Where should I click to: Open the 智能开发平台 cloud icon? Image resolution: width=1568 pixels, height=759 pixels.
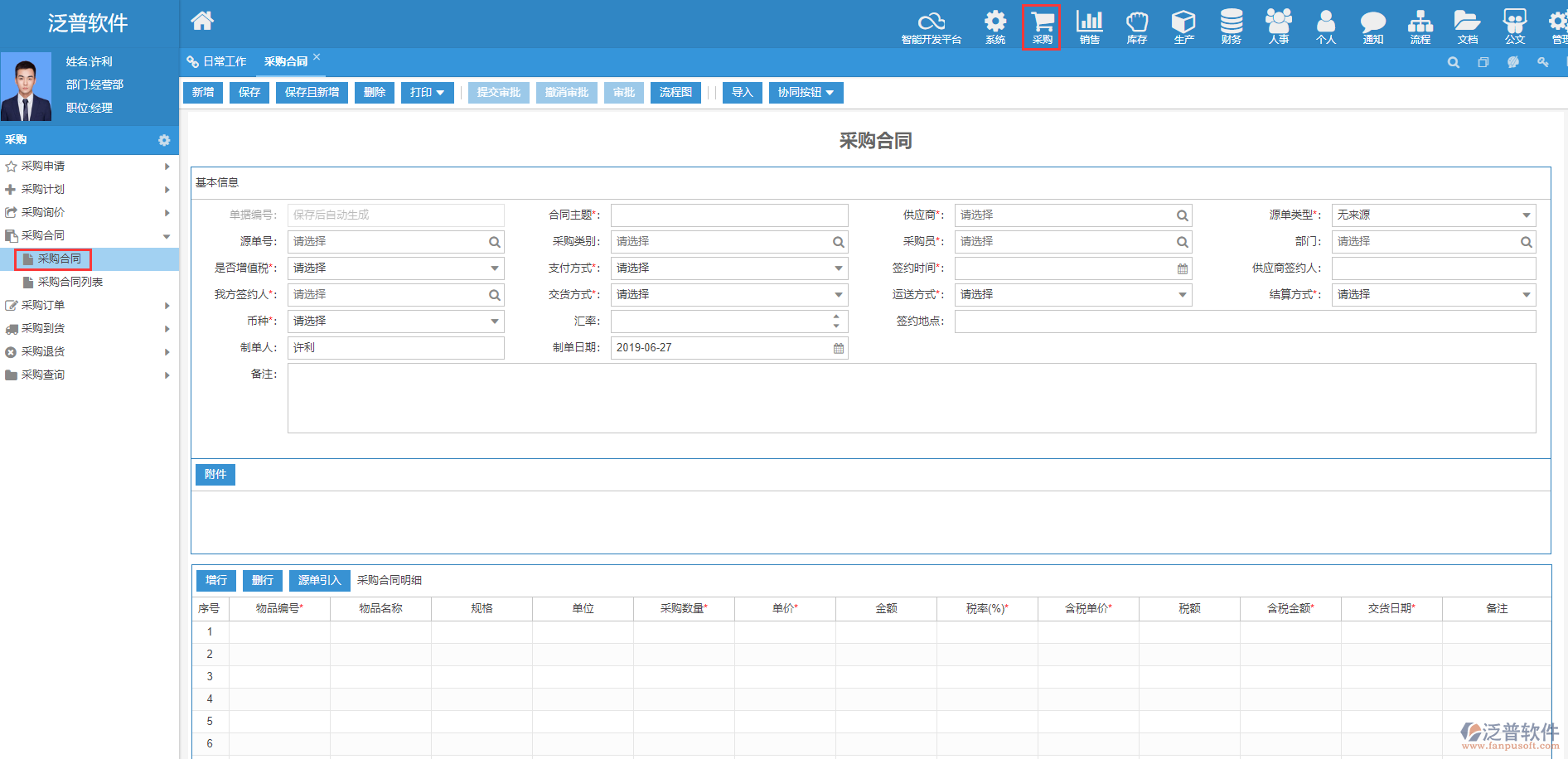[x=931, y=27]
